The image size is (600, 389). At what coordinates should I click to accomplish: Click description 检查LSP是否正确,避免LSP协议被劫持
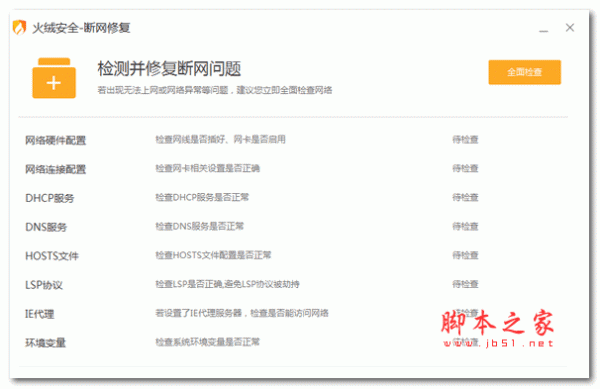(x=227, y=284)
